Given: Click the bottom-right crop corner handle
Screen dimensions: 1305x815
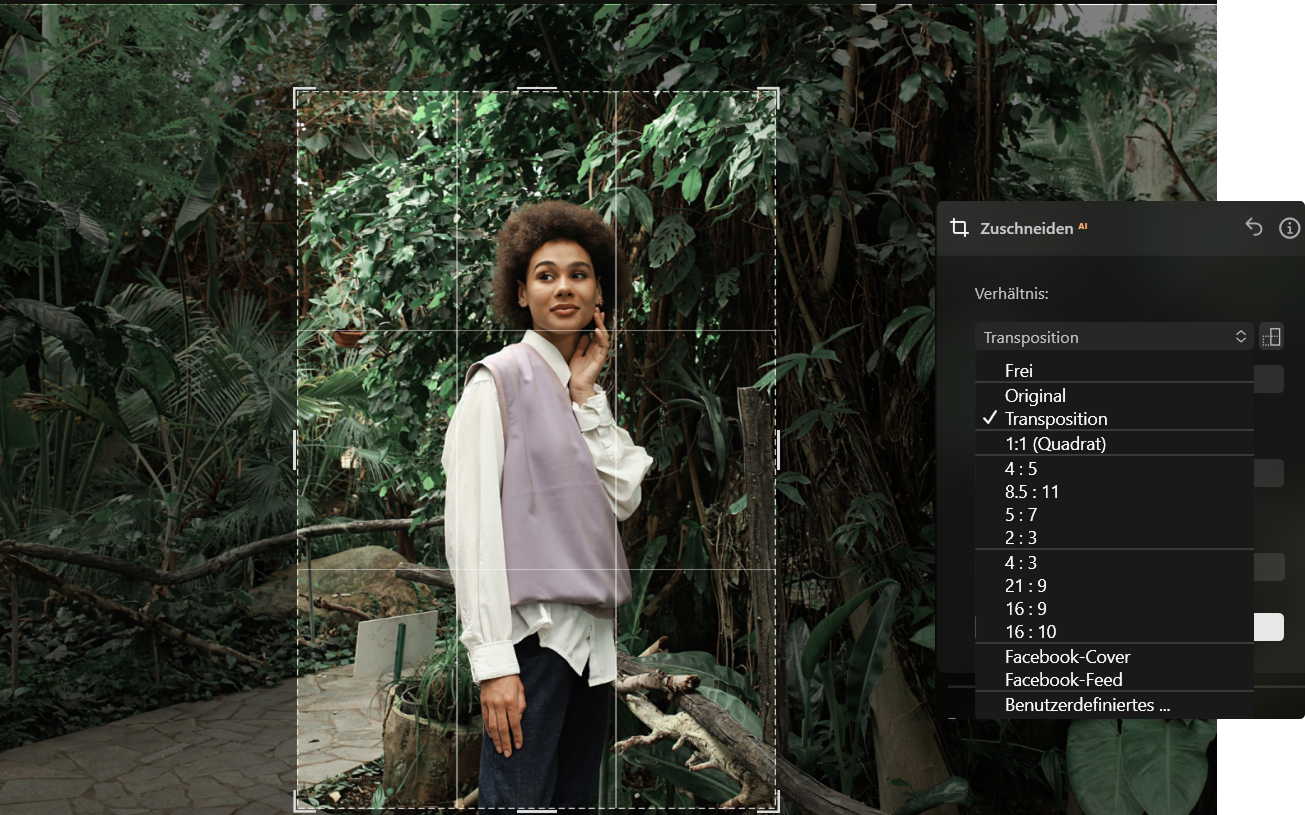Looking at the screenshot, I should click(769, 800).
